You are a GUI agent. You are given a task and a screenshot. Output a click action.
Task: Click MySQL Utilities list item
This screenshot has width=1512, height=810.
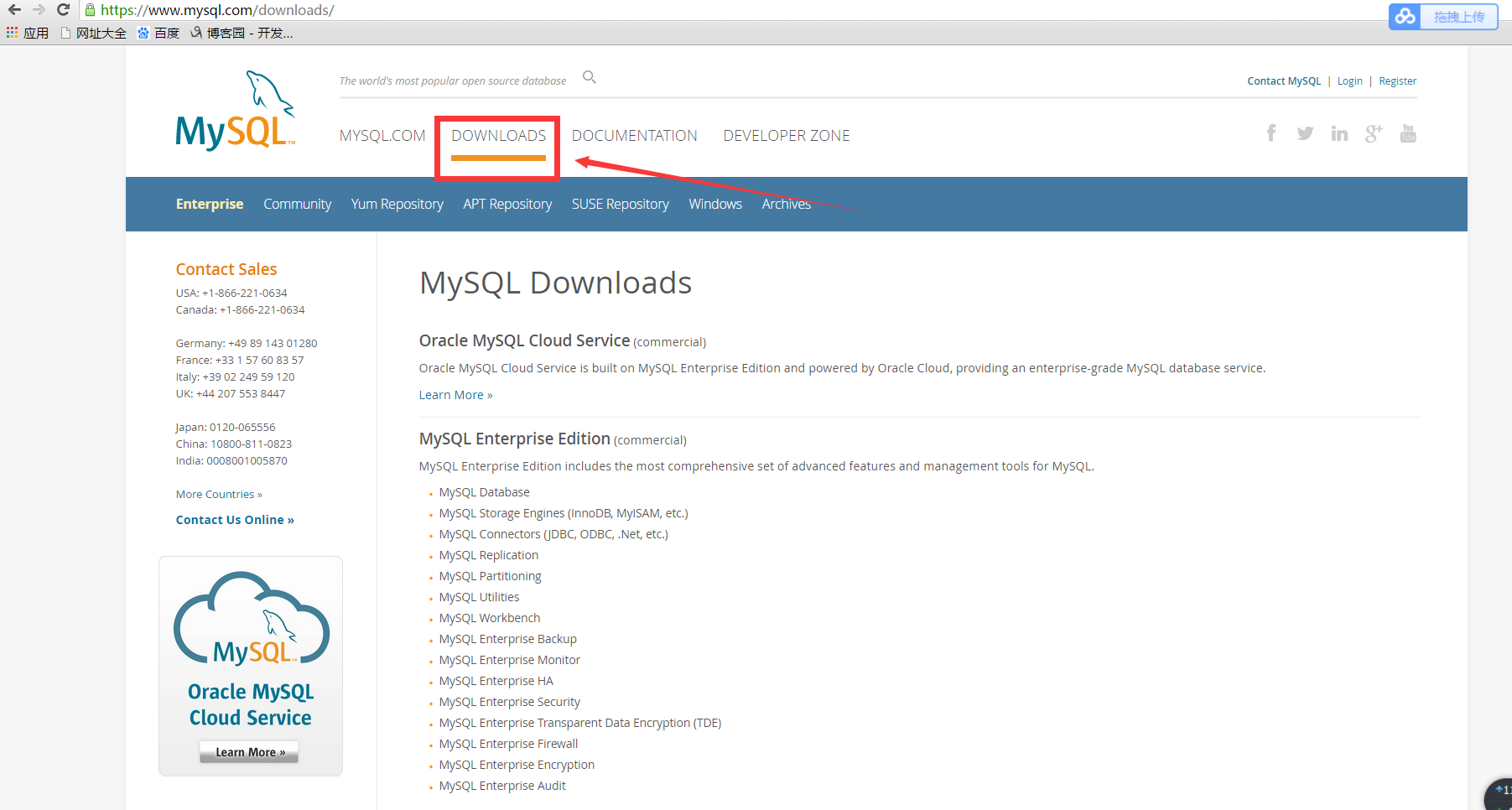pyautogui.click(x=480, y=597)
